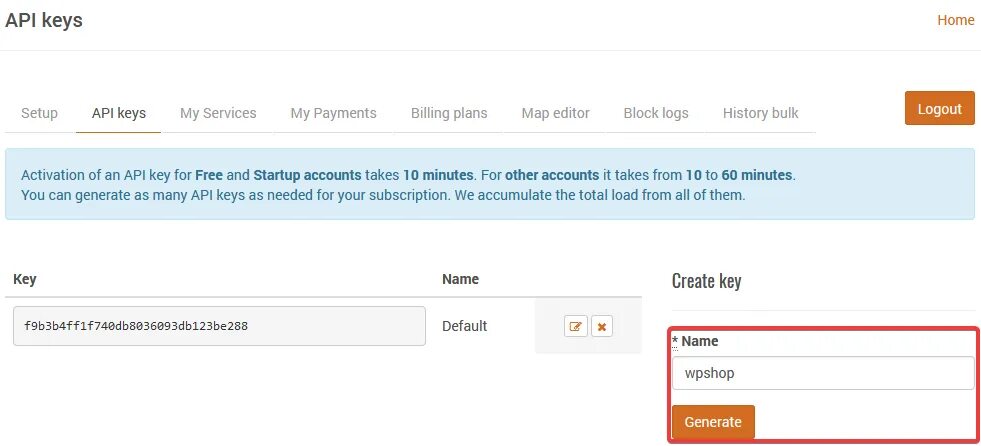Click the Key column header

click(x=24, y=279)
